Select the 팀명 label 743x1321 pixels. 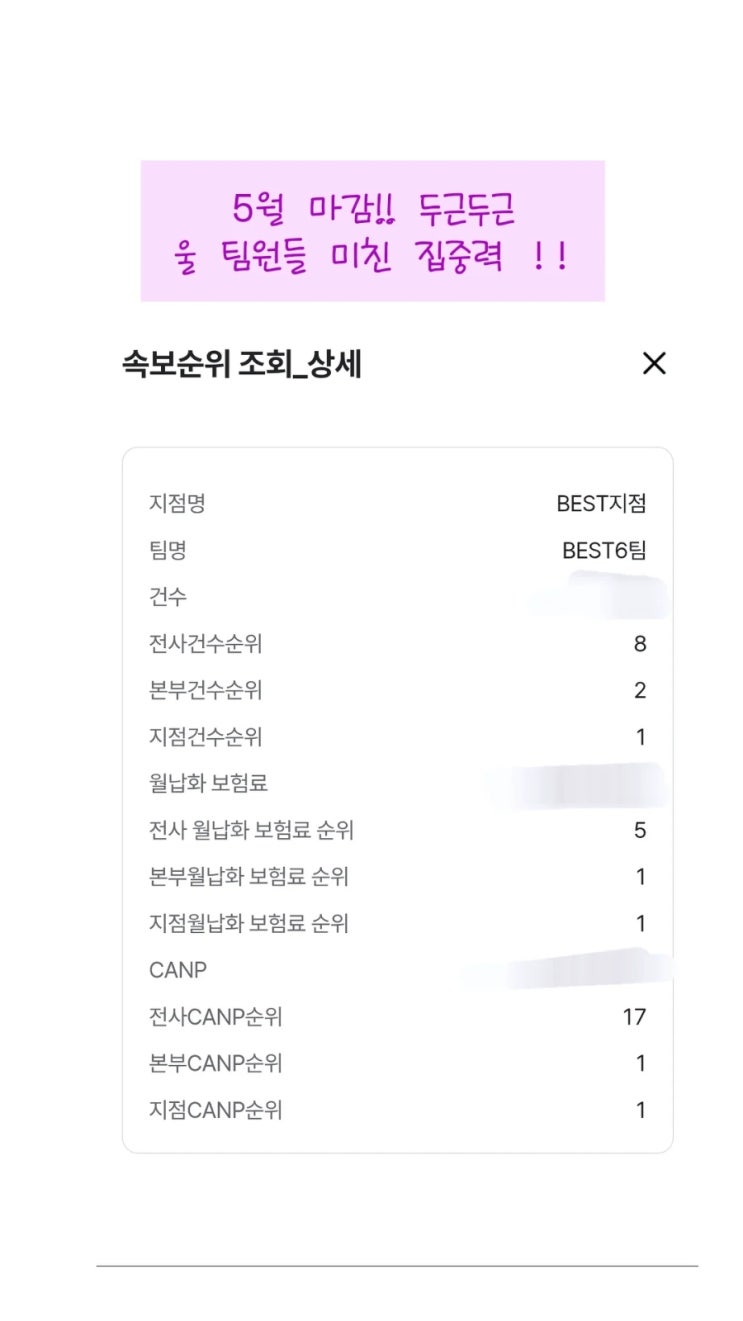coord(167,551)
